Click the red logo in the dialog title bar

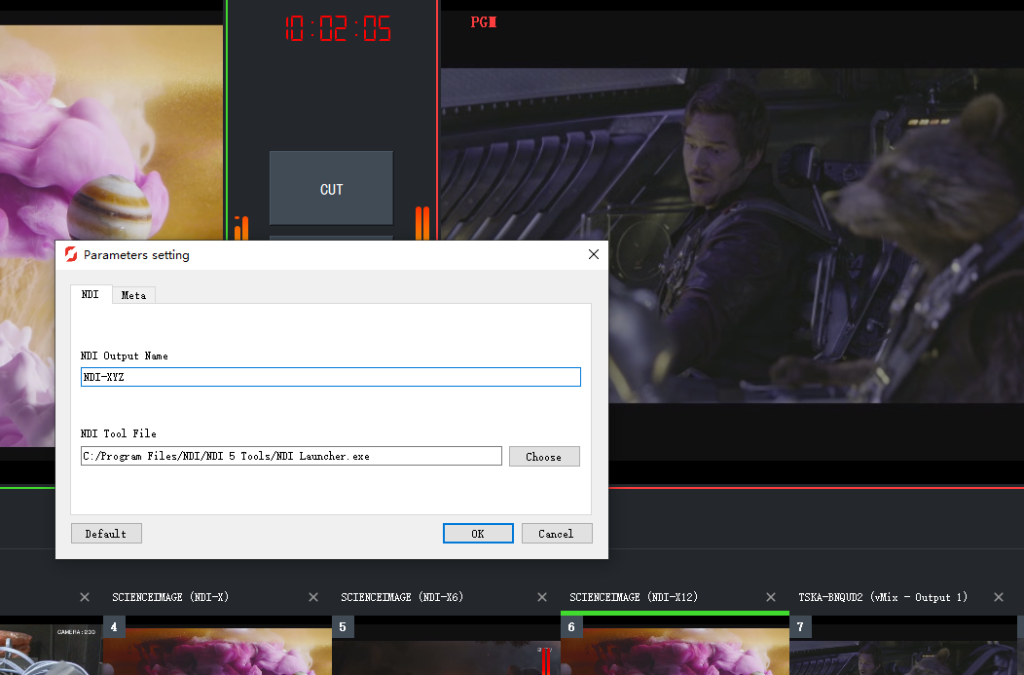coord(71,255)
